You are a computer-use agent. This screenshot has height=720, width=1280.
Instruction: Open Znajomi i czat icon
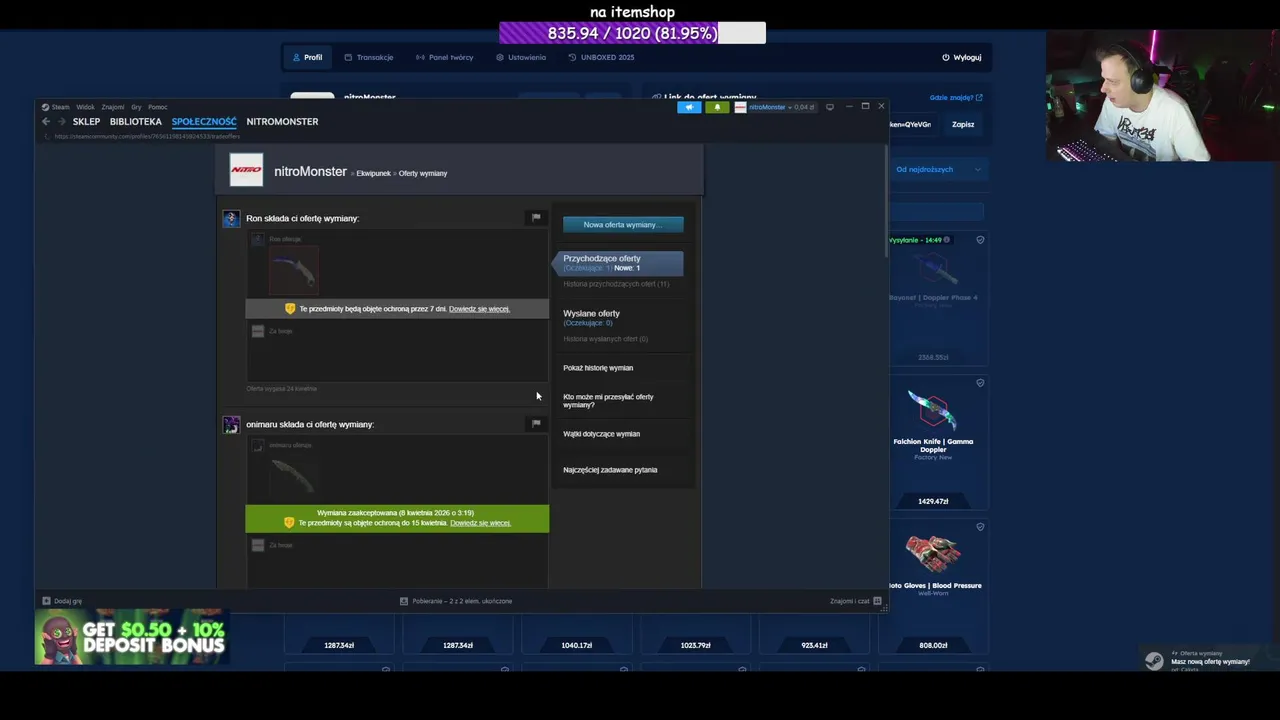click(x=877, y=601)
